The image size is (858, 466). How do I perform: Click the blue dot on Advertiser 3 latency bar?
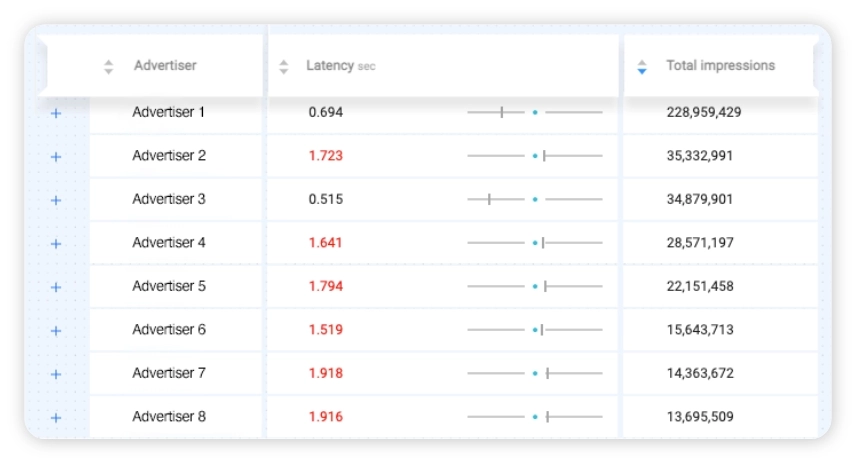tap(535, 199)
